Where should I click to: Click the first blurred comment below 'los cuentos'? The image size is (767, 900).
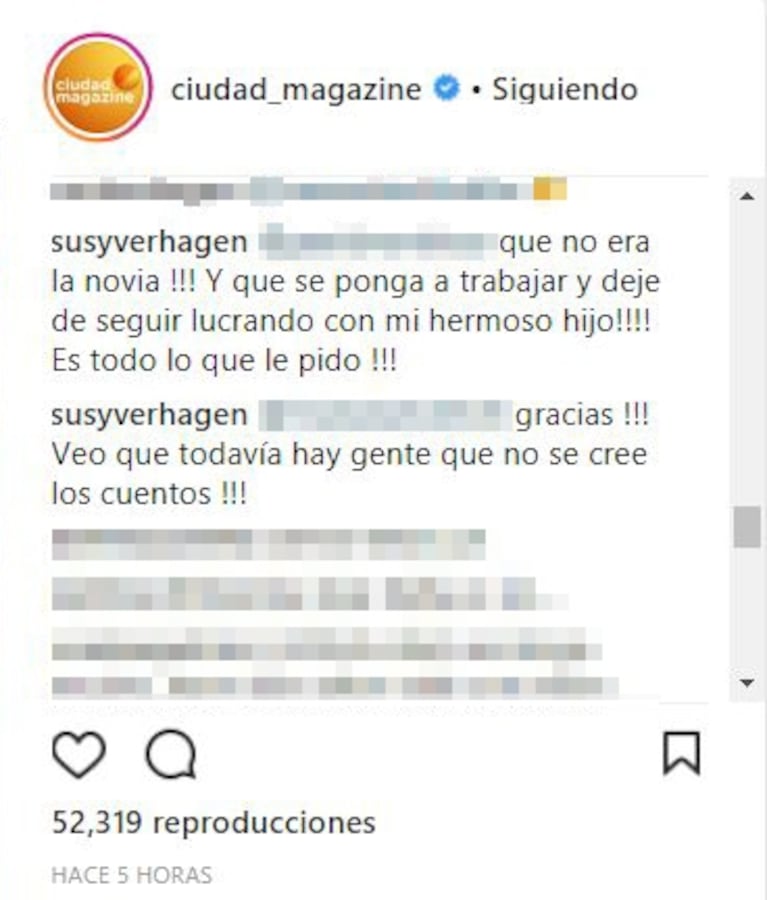click(269, 544)
